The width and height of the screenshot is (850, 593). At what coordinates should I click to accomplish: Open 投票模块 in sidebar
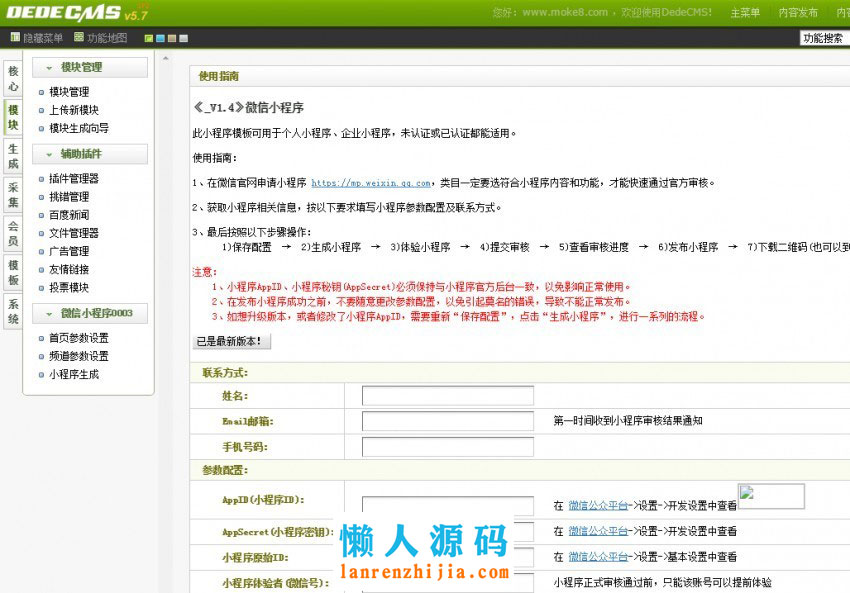(69, 287)
